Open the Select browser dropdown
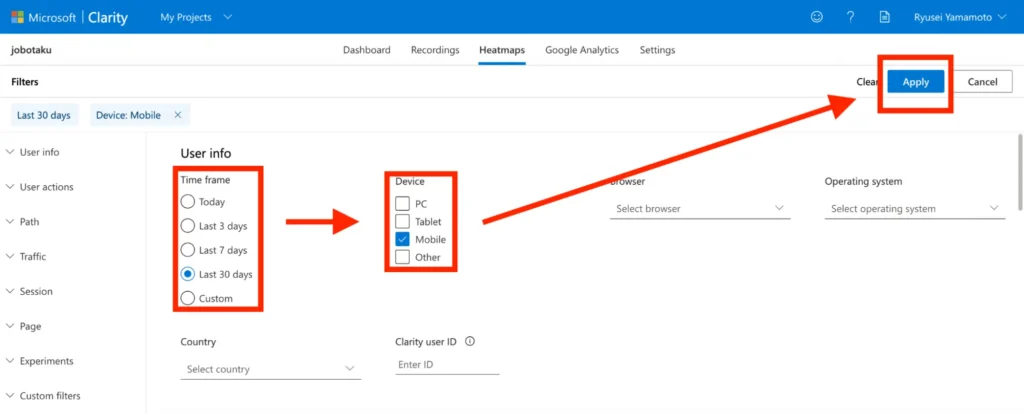Viewport: 1024px width, 414px height. (700, 209)
